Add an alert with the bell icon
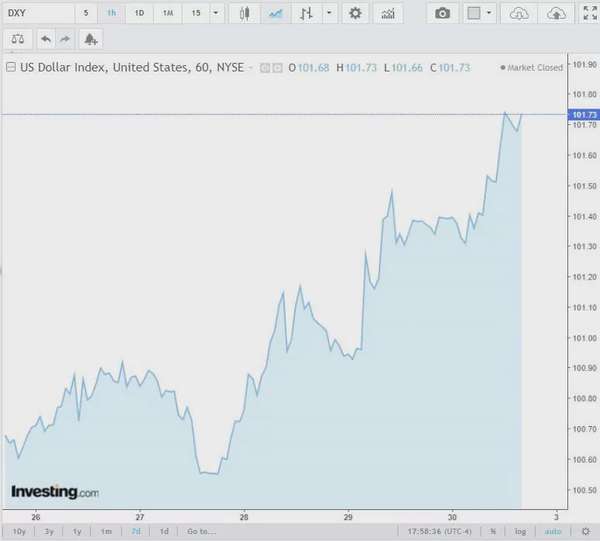Viewport: 600px width, 541px height. tap(91, 39)
